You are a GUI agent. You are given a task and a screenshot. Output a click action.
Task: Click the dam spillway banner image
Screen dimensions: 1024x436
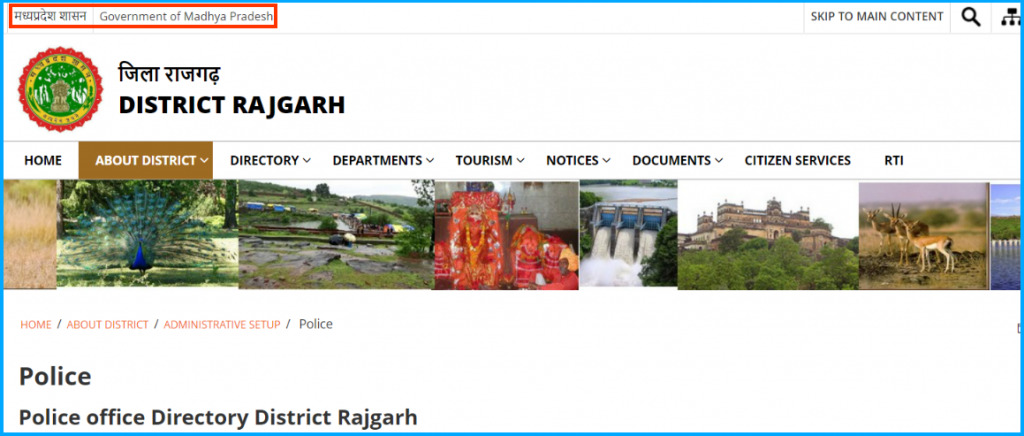[x=628, y=234]
